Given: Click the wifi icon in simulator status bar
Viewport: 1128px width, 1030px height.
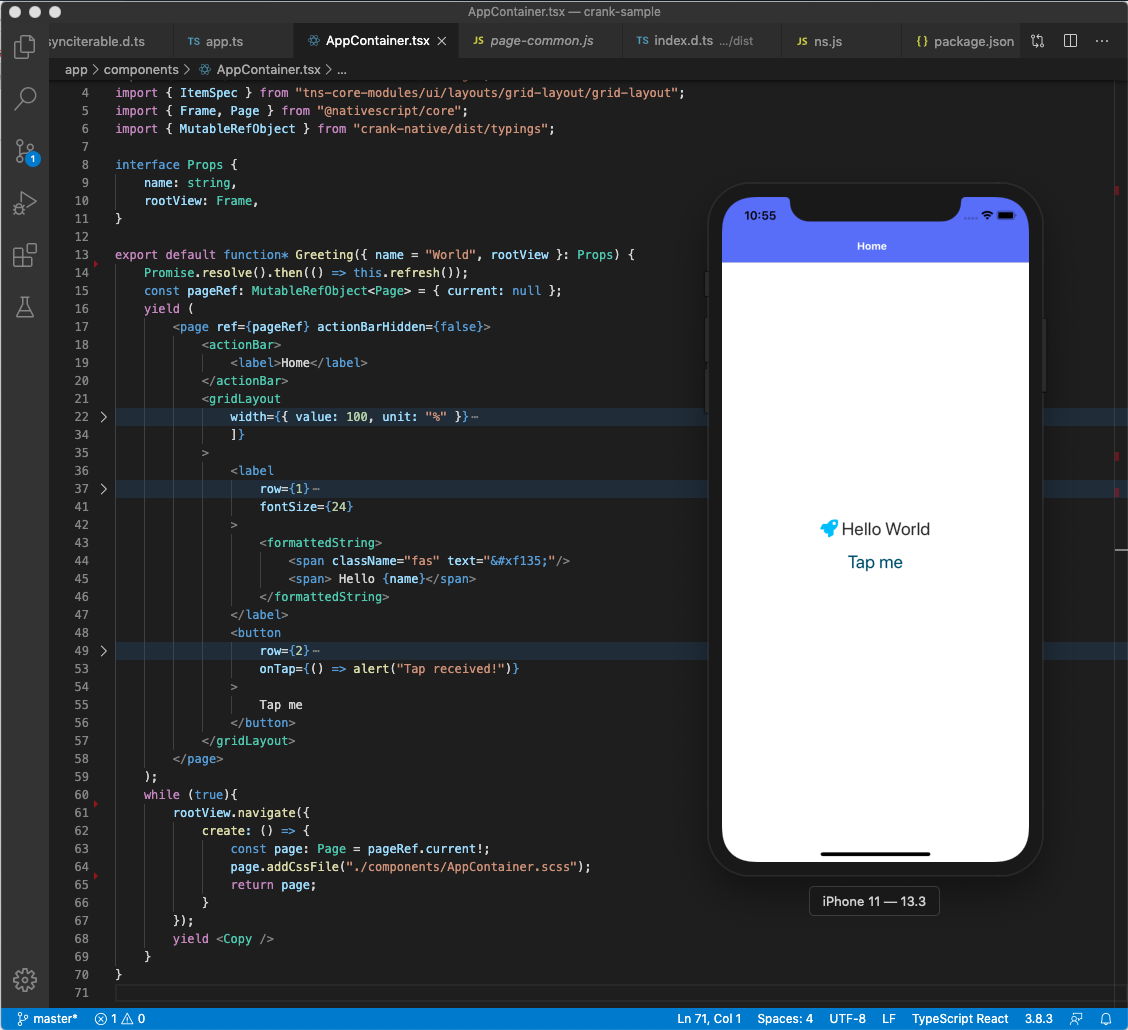Looking at the screenshot, I should (x=987, y=215).
